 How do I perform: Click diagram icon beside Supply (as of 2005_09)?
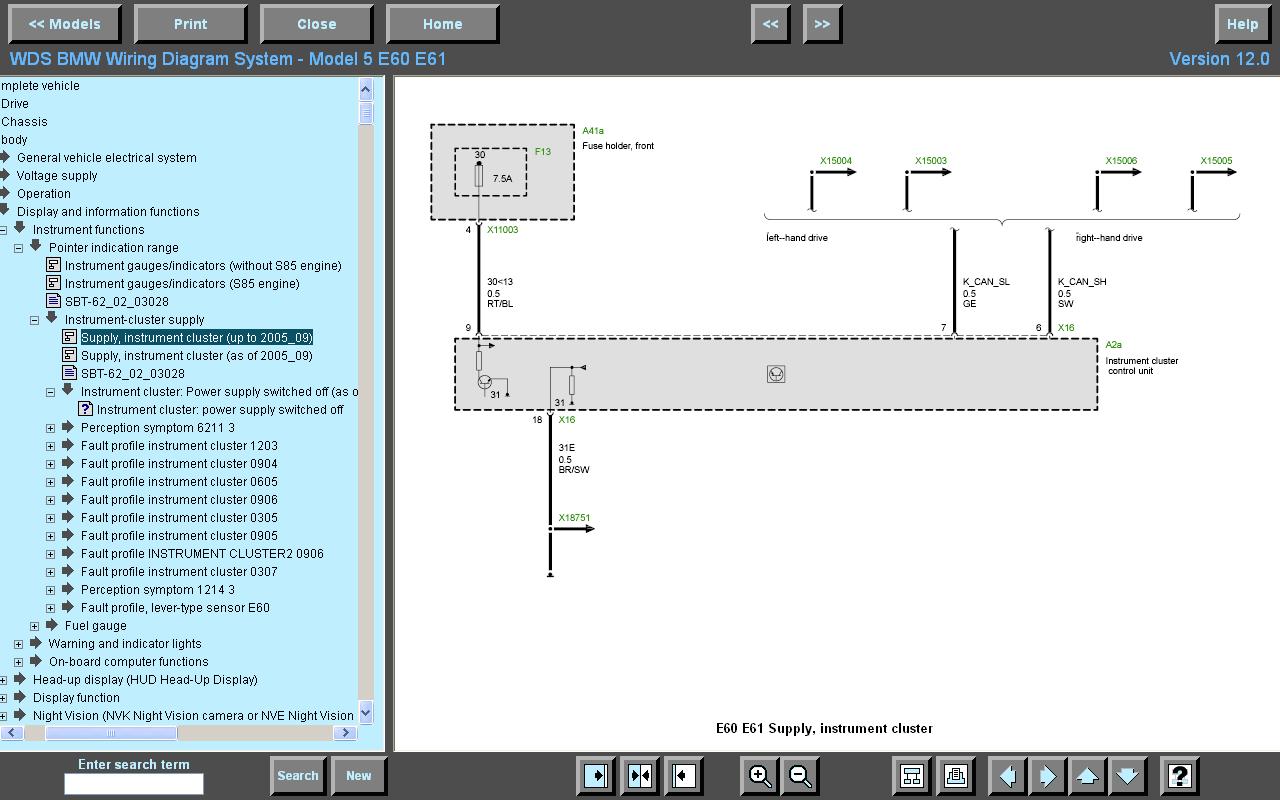click(x=70, y=355)
